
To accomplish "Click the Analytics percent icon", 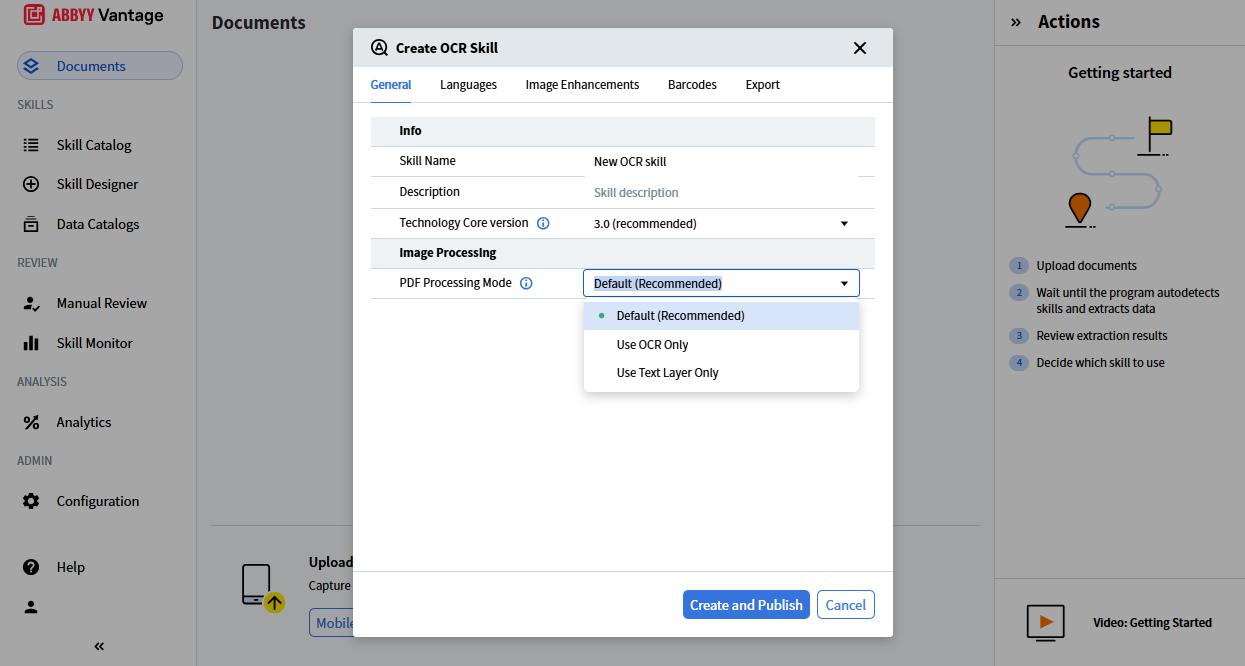I will click(x=31, y=422).
